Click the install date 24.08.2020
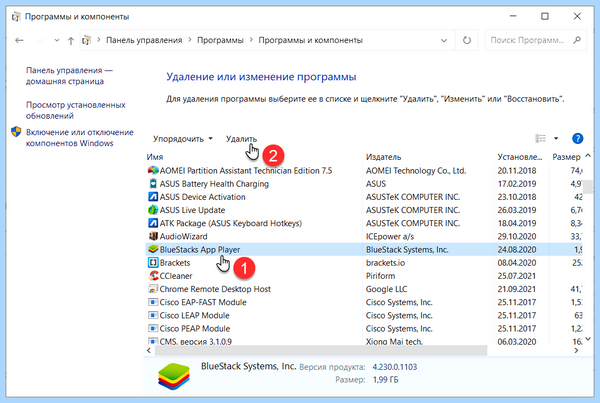Screen dimensions: 600x403 517,250
